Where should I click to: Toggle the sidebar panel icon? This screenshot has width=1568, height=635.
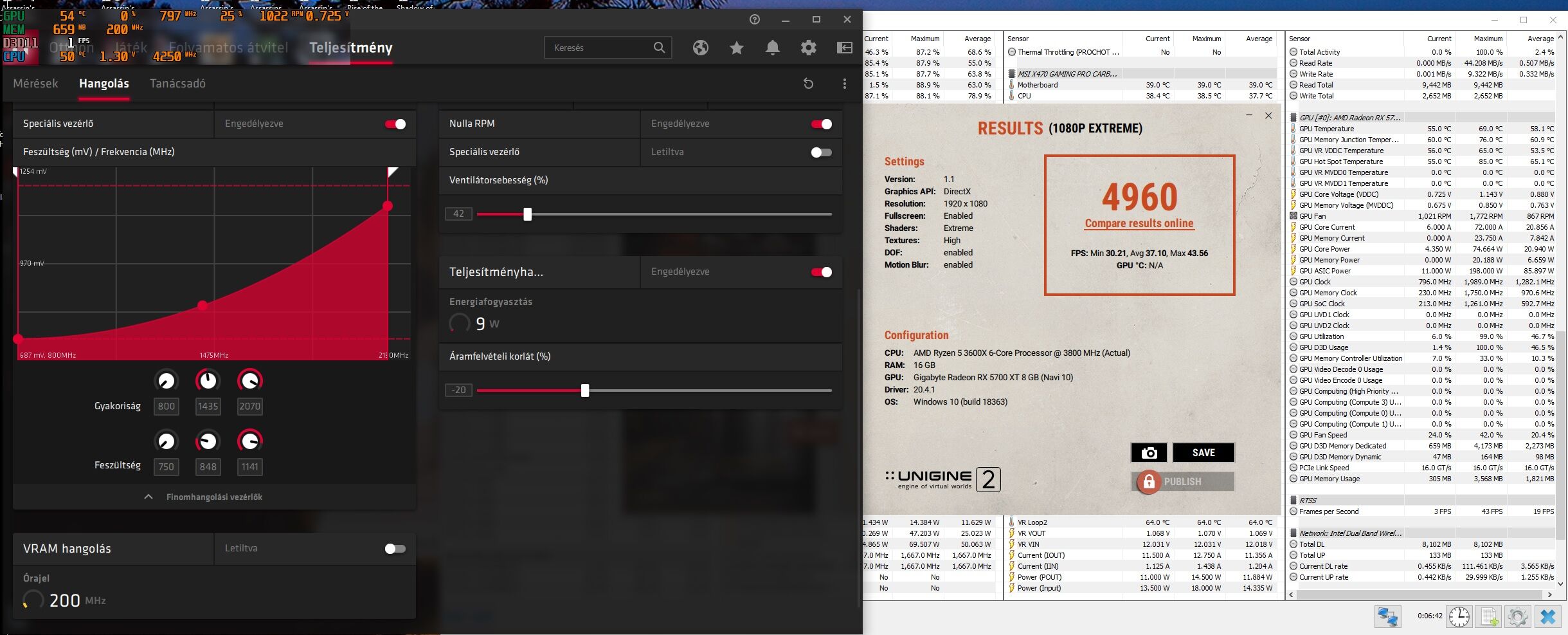pyautogui.click(x=845, y=48)
